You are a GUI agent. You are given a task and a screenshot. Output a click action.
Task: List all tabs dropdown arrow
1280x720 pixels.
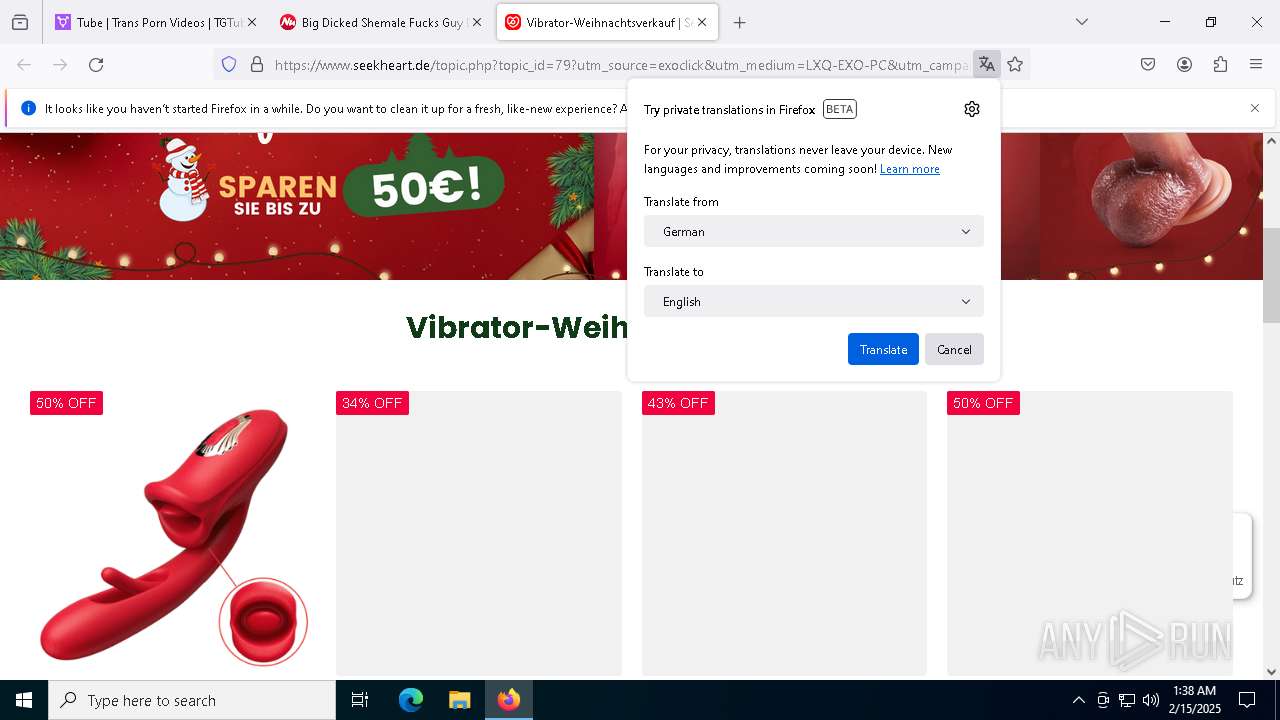point(1082,22)
